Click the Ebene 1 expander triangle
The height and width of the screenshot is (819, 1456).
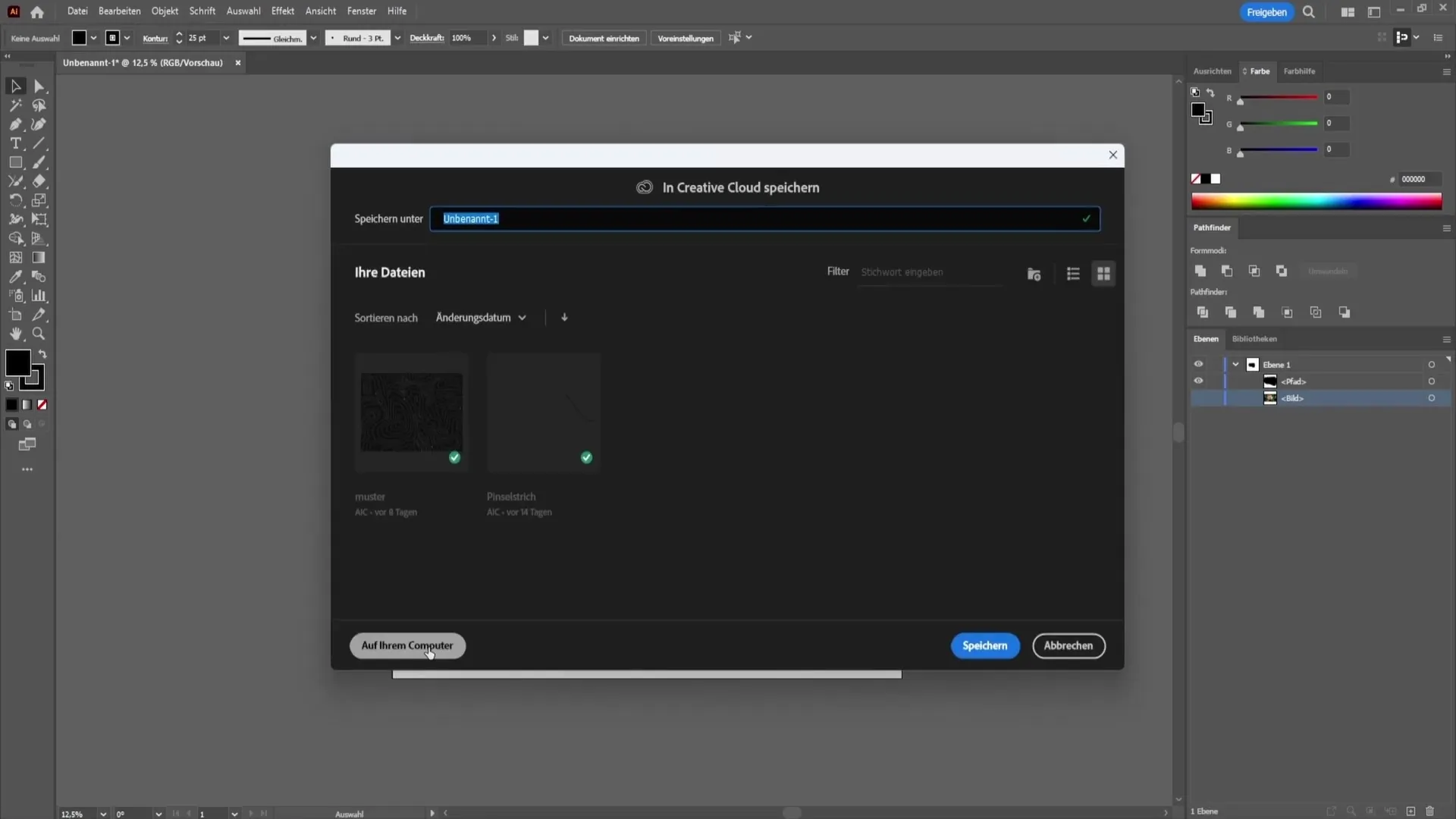tap(1237, 364)
